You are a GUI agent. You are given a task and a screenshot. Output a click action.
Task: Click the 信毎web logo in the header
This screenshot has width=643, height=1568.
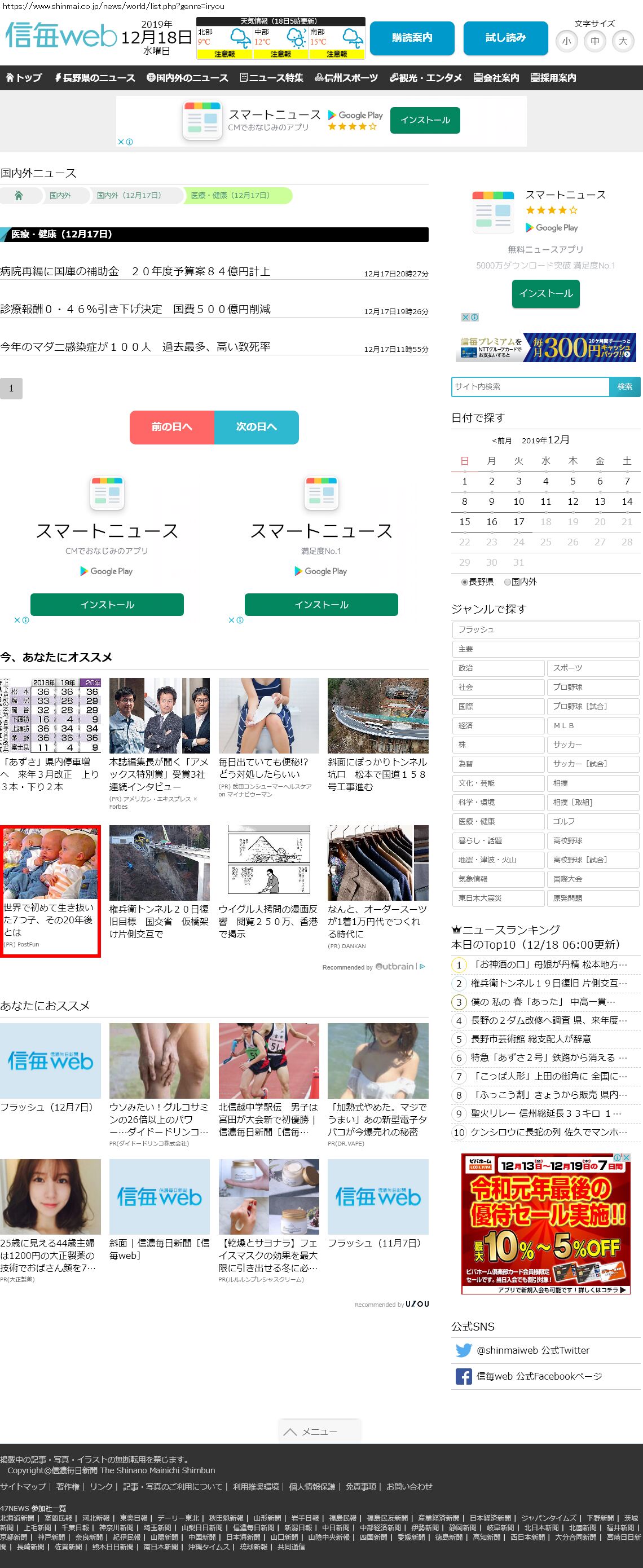point(60,37)
